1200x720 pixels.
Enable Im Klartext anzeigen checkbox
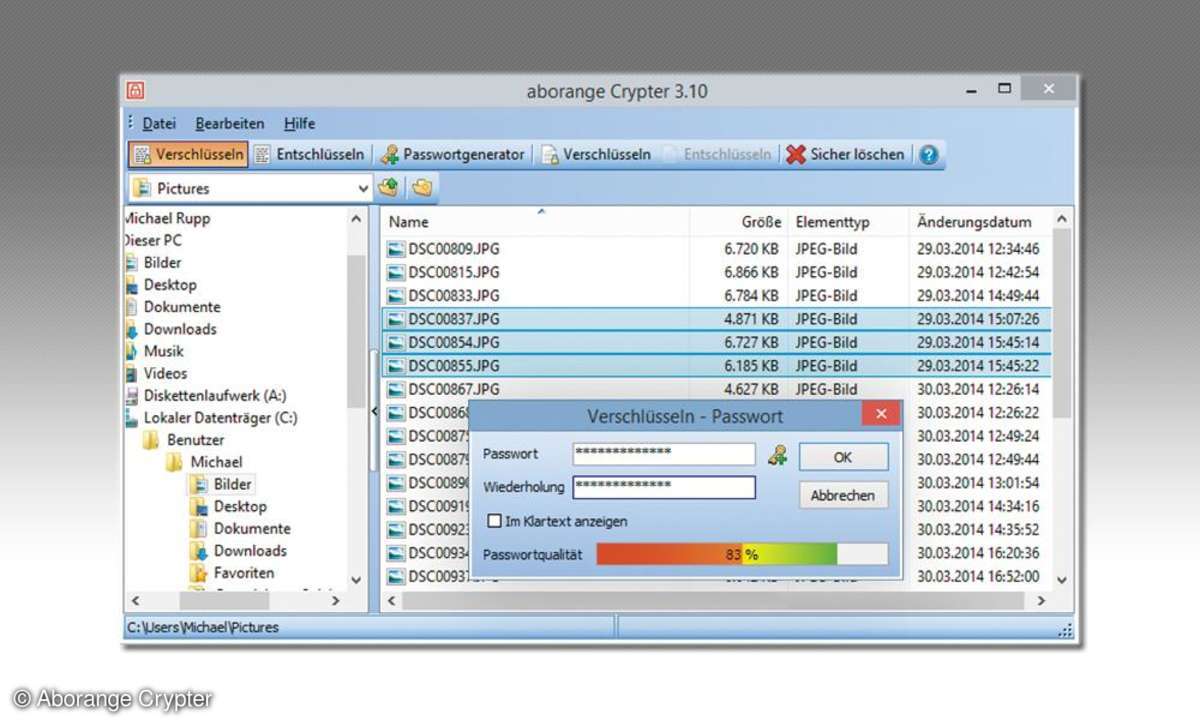click(494, 521)
